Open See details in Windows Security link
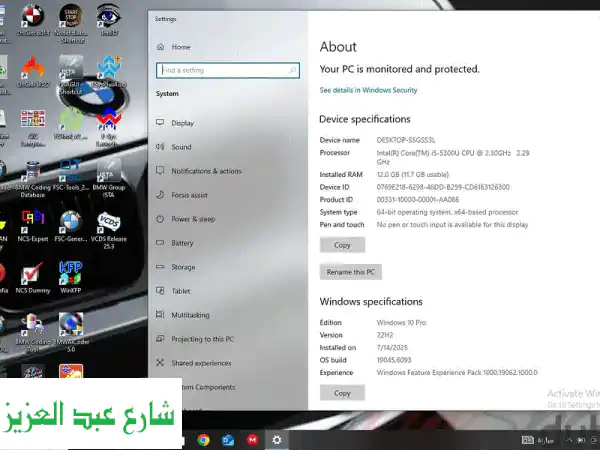This screenshot has width=600, height=450. [368, 90]
